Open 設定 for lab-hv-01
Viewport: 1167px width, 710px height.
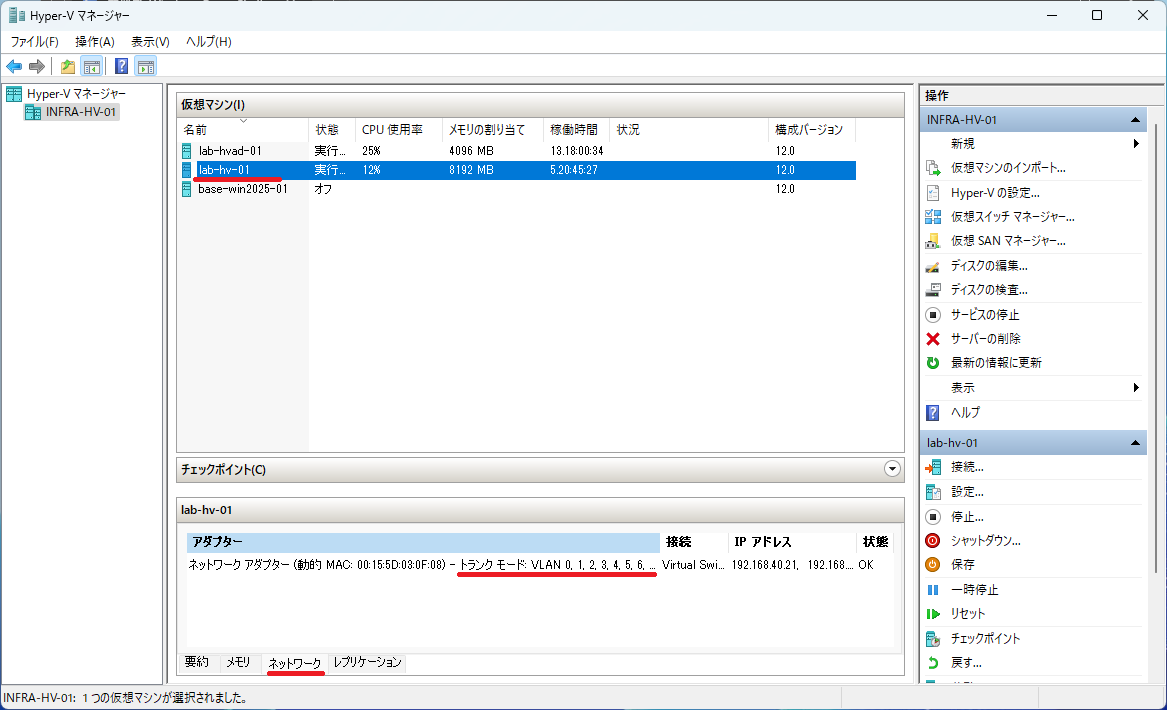(967, 492)
